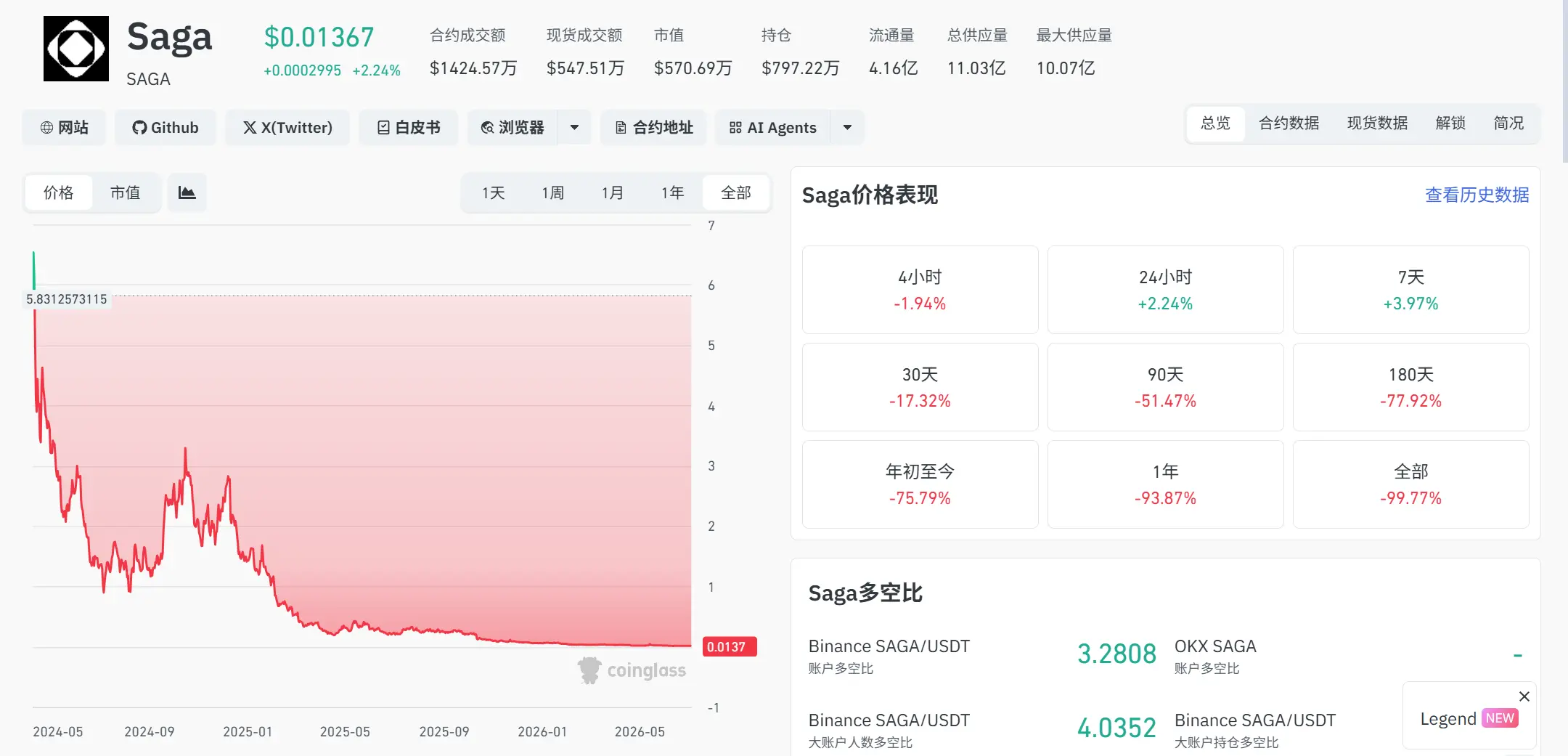
Task: Click the 合约地址 contract address button
Action: click(x=653, y=128)
